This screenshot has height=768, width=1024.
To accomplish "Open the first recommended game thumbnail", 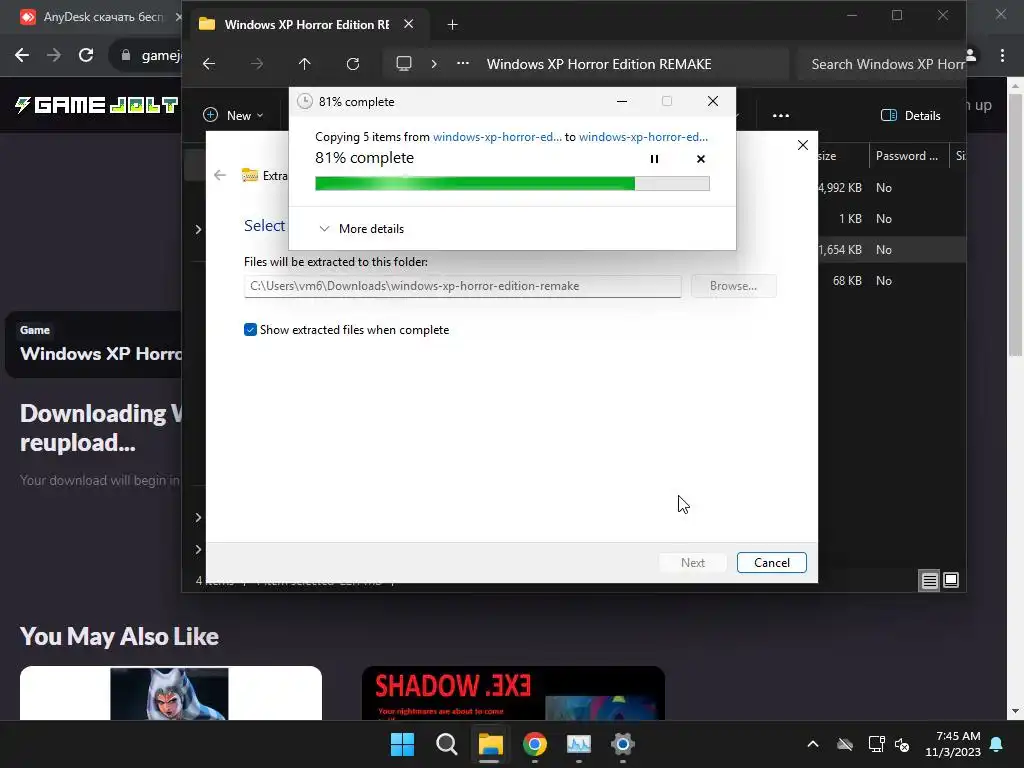I will (170, 693).
